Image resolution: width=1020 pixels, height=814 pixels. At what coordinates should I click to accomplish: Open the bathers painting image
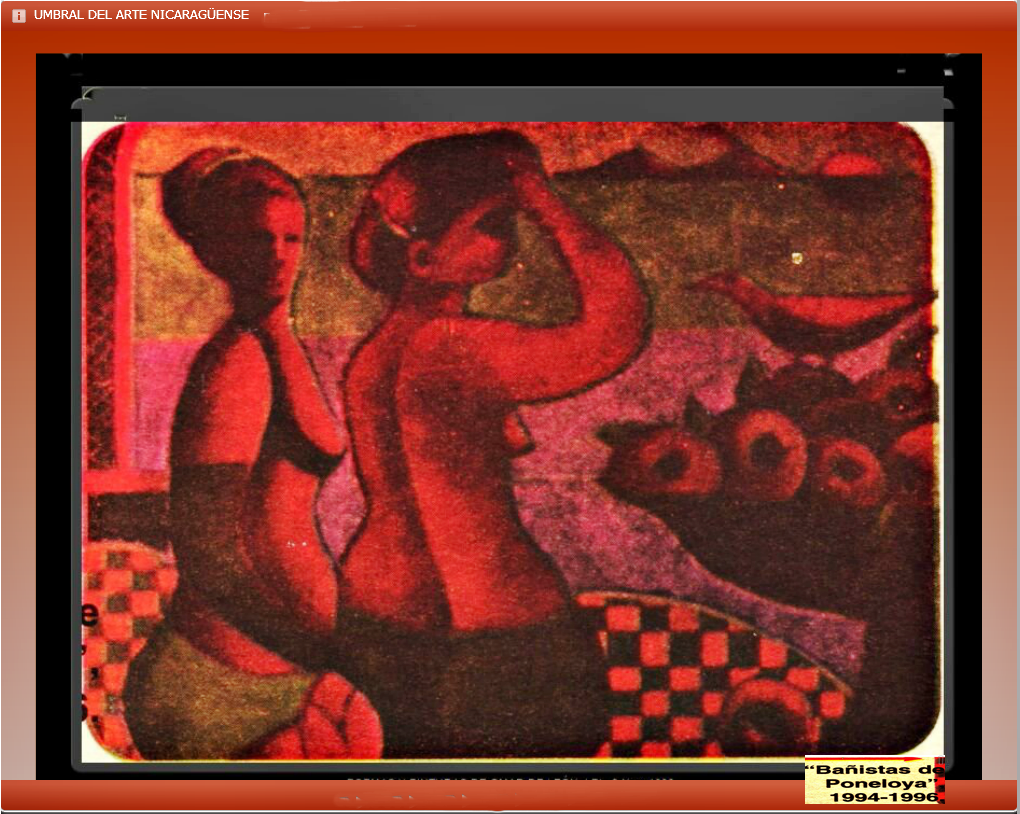512,441
